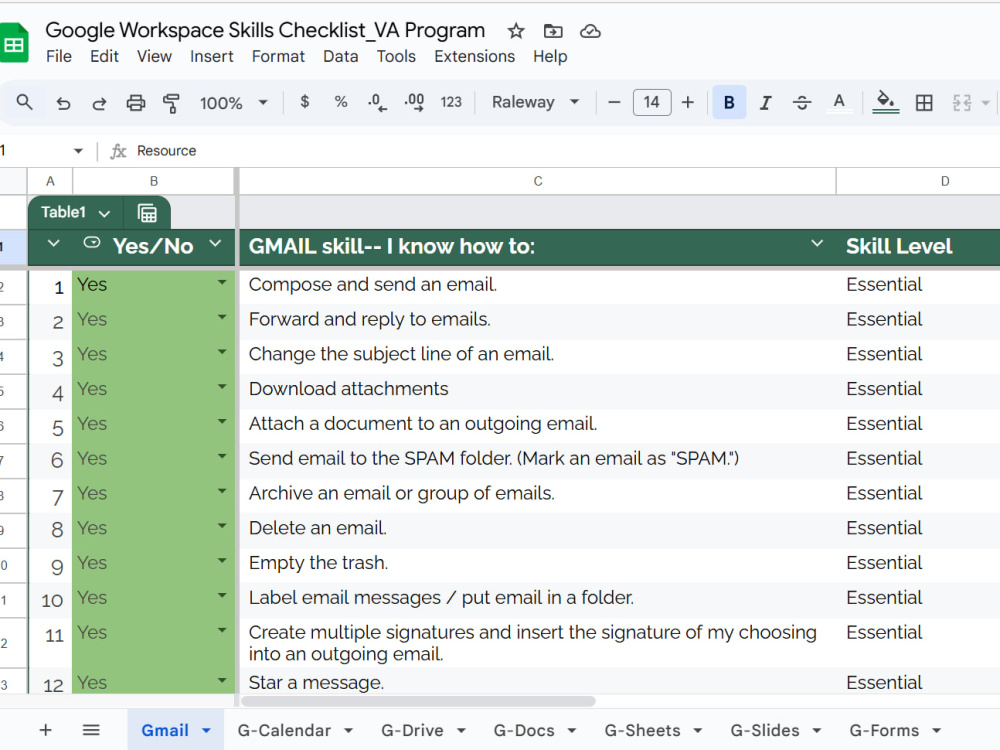The image size is (1000, 750).
Task: Open the Insert menu
Action: [212, 57]
